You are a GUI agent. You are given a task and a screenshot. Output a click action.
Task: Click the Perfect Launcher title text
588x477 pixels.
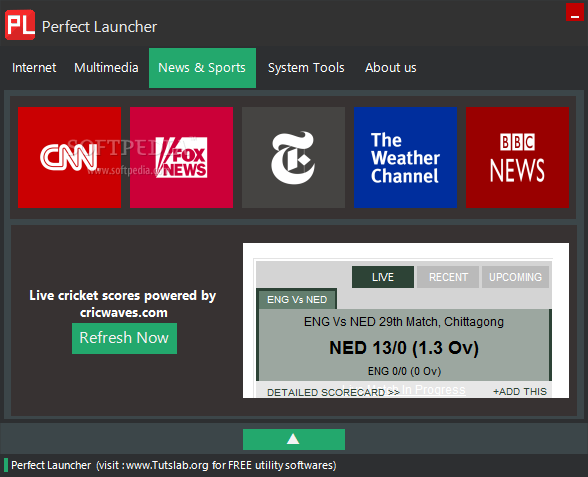(99, 27)
